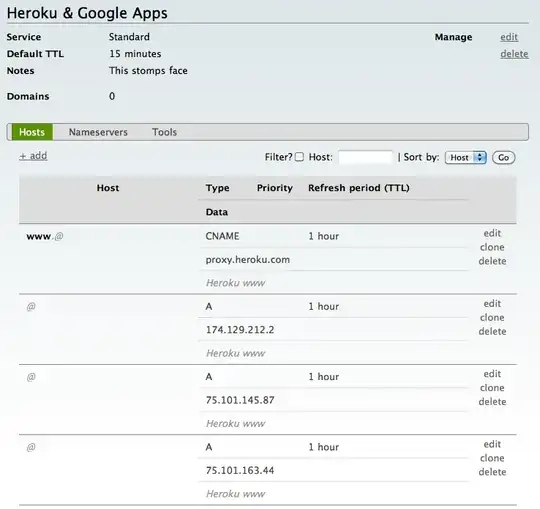The height and width of the screenshot is (509, 540).
Task: Click the 75.101.163.44 IP address
Action: pos(240,470)
